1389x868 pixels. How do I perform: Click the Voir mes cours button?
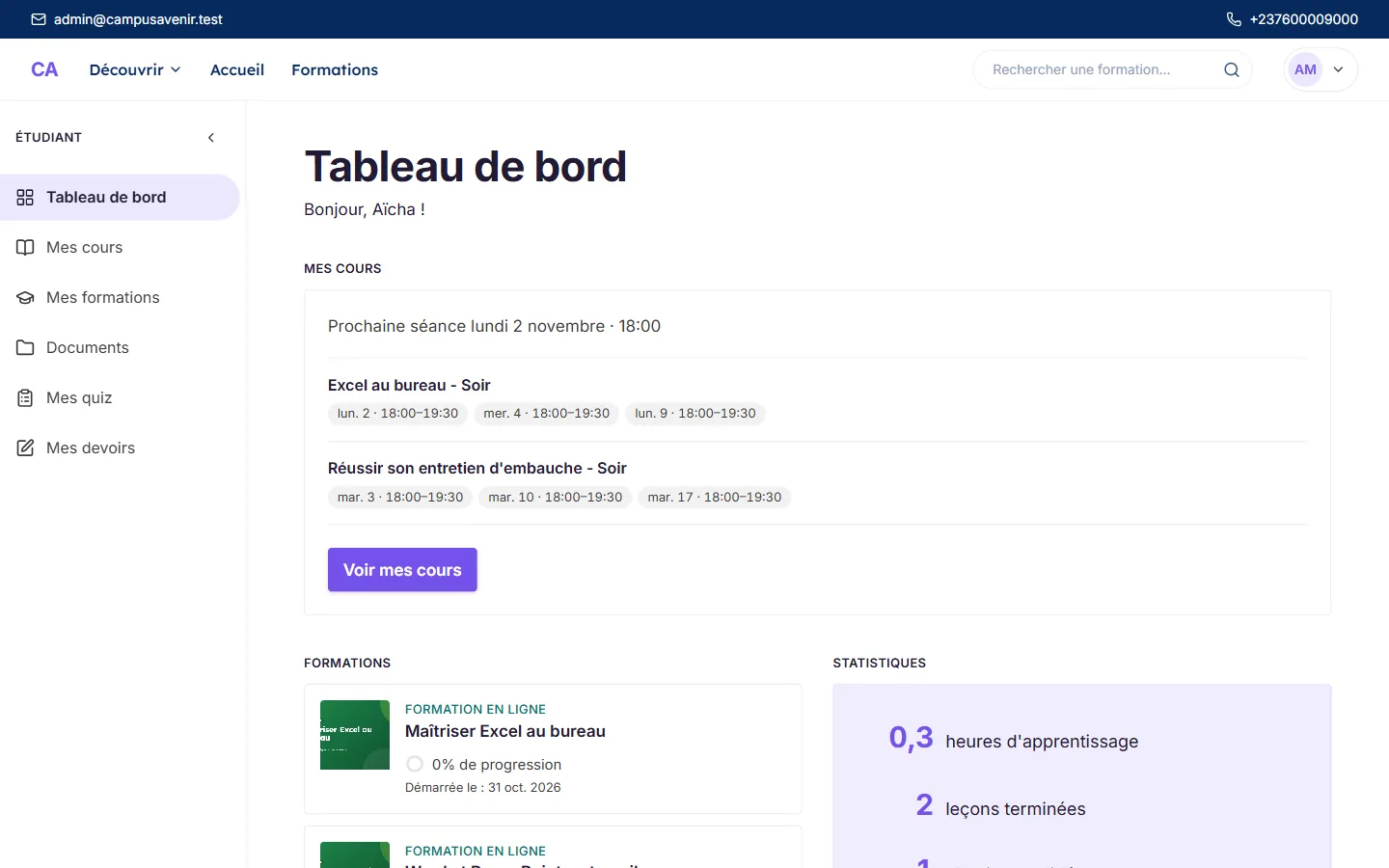(402, 570)
